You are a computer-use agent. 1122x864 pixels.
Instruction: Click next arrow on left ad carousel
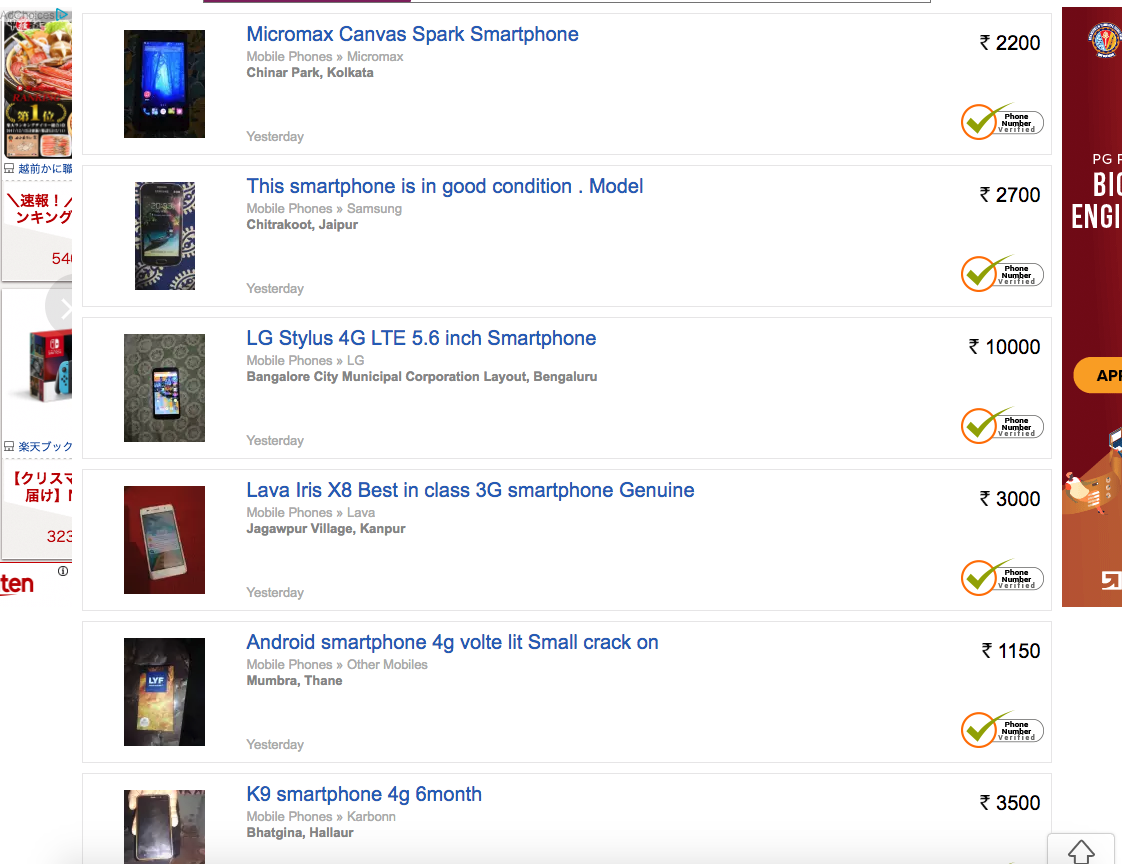click(x=63, y=310)
